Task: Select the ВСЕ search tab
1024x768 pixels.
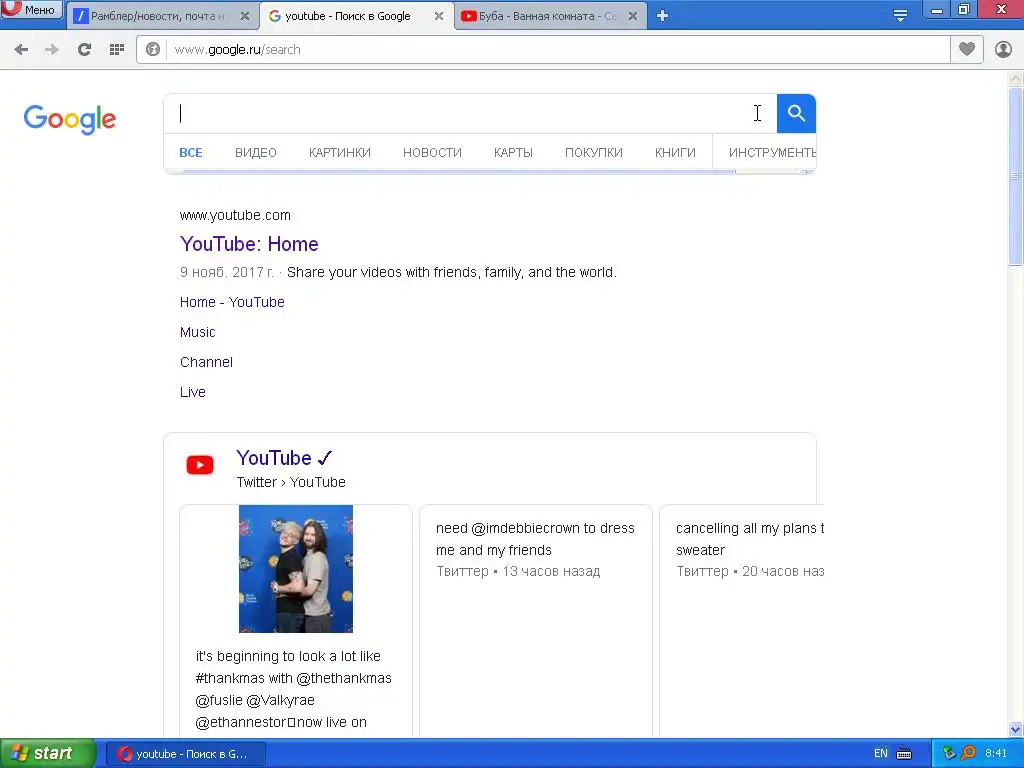Action: (191, 153)
